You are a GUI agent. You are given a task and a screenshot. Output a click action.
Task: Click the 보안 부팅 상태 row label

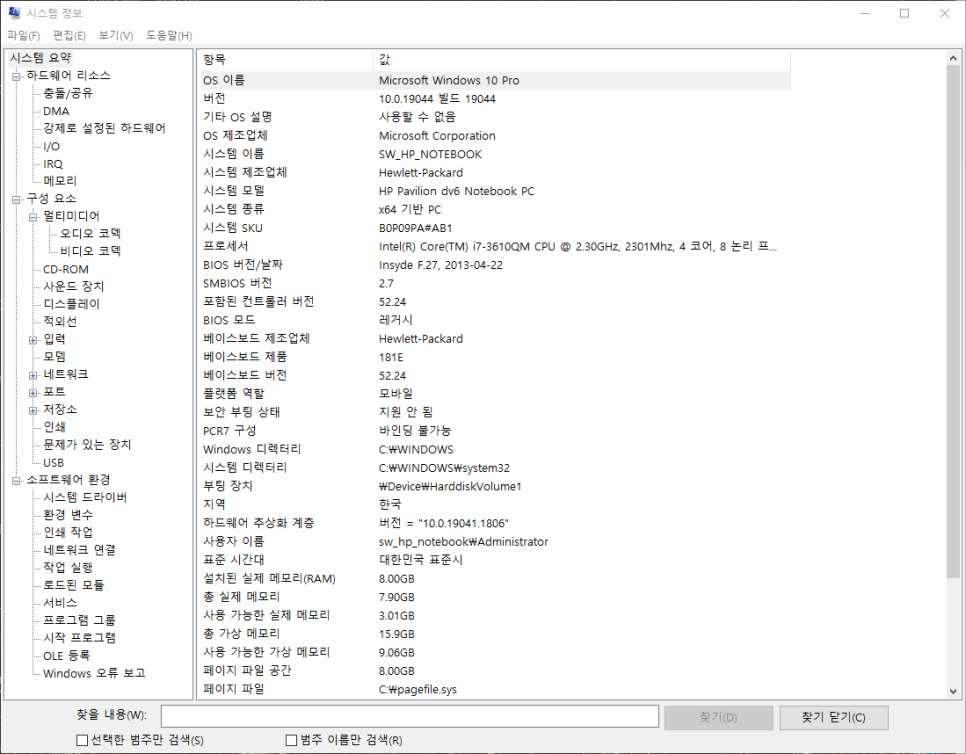coord(242,412)
